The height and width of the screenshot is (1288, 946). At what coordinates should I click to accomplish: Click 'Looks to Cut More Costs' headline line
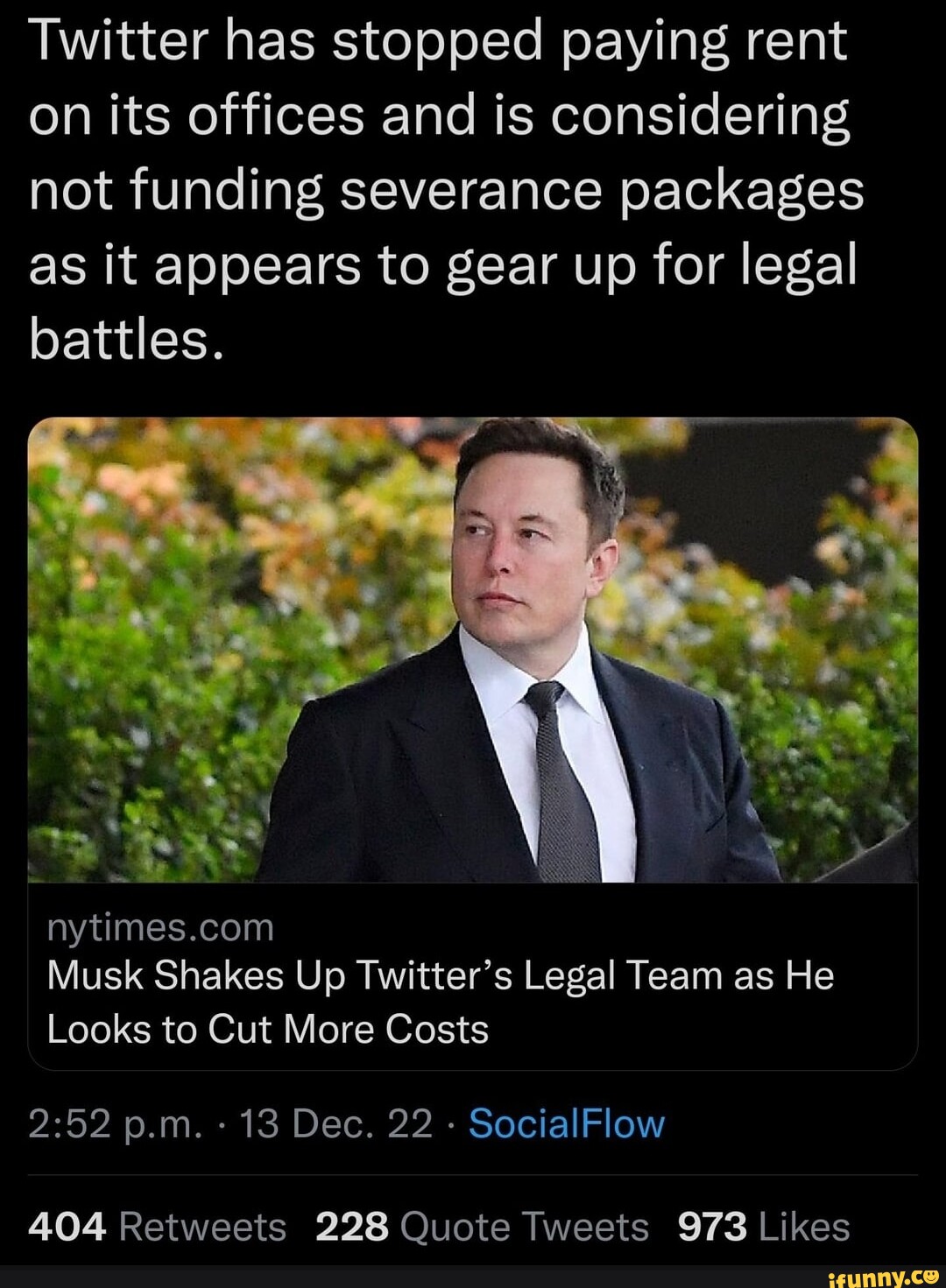(267, 1030)
